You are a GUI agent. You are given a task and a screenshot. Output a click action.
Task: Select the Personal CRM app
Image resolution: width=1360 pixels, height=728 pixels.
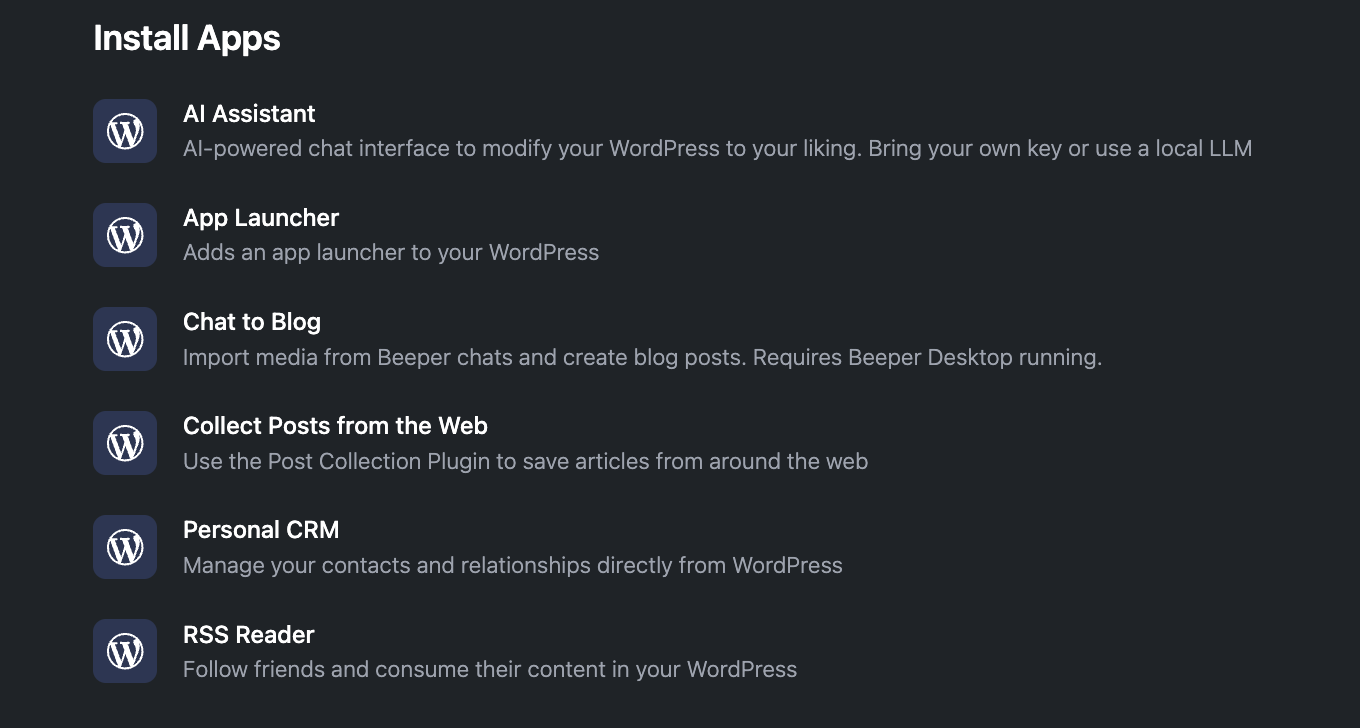point(261,529)
